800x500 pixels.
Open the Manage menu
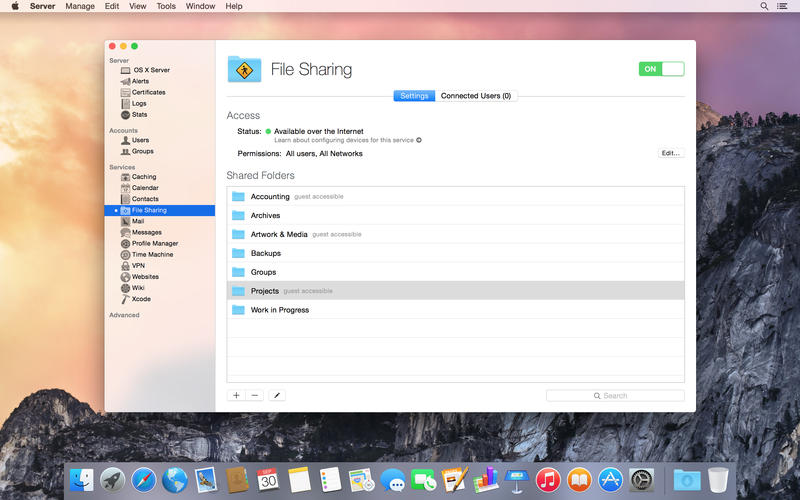(80, 6)
